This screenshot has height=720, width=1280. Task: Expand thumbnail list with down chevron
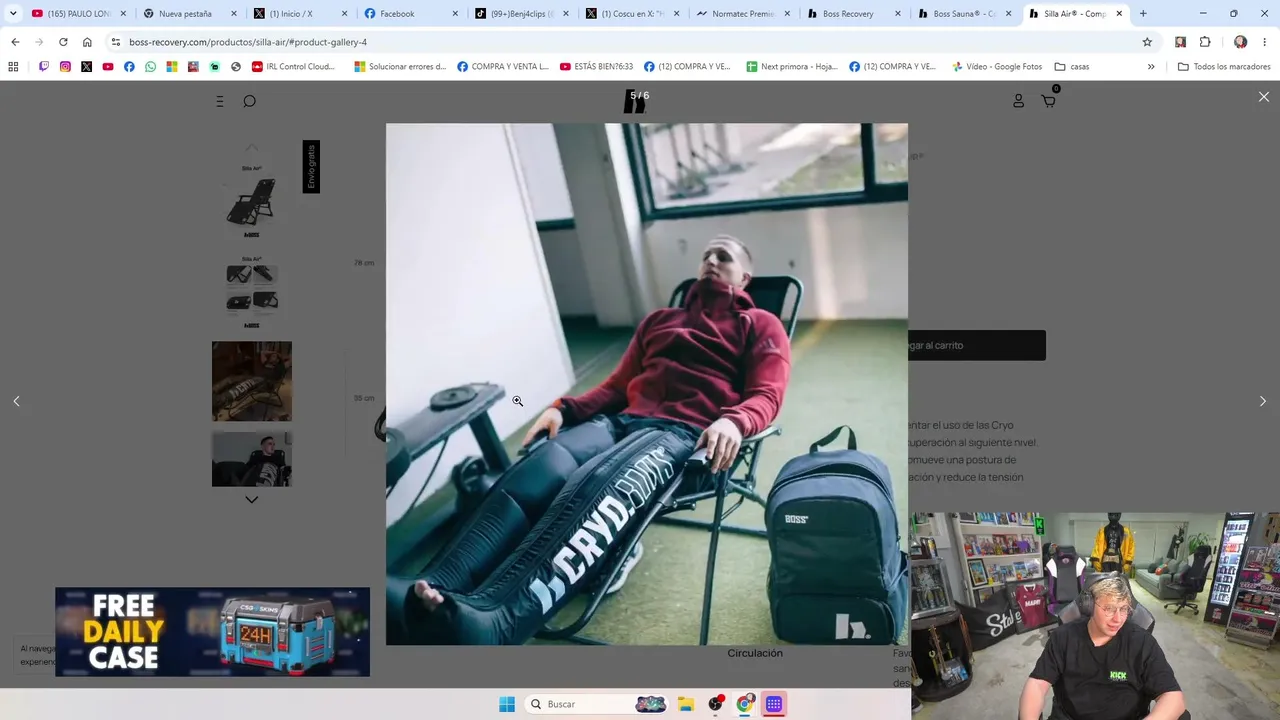252,500
